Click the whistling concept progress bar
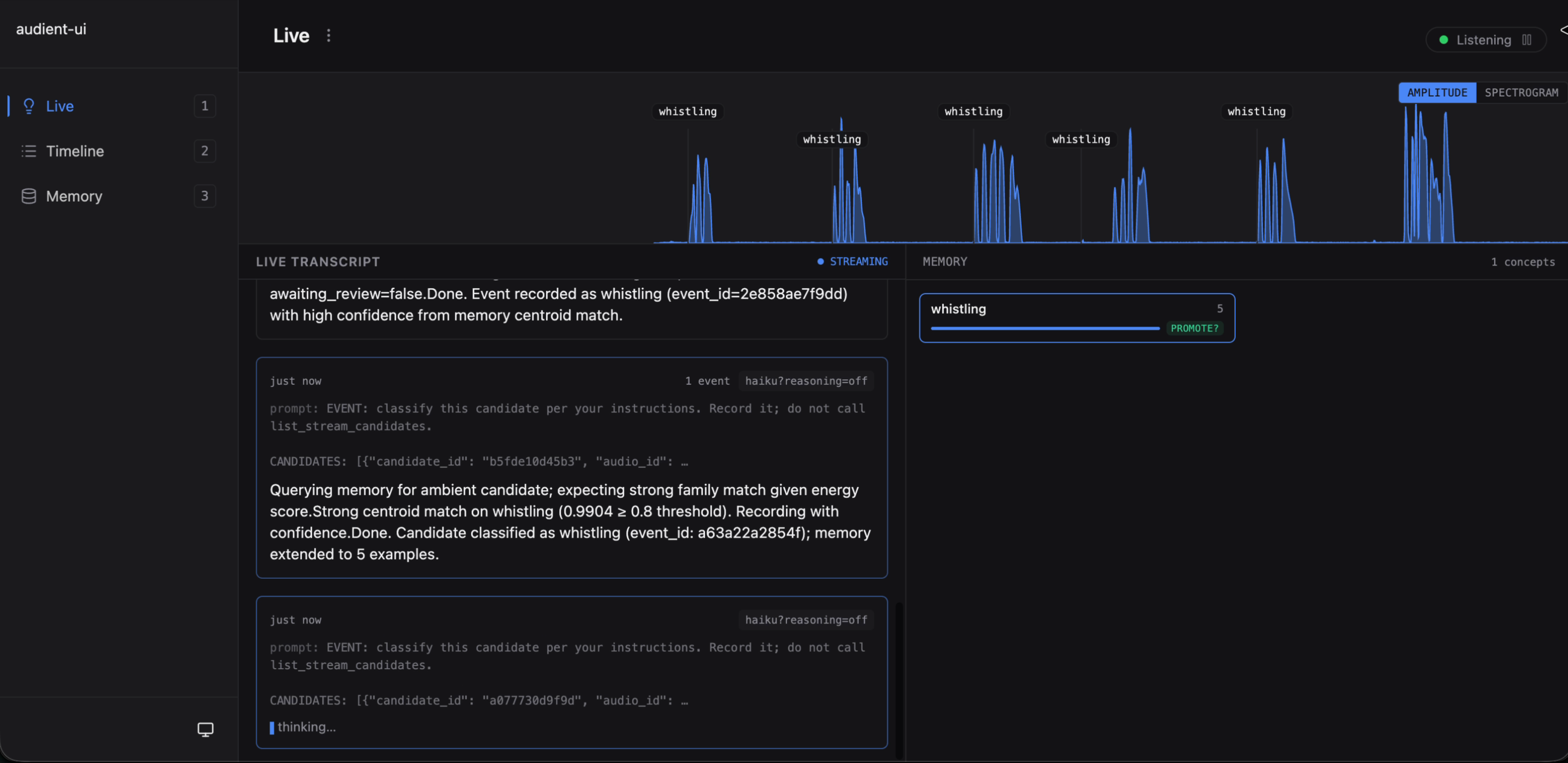Viewport: 1568px width, 763px height. coord(1044,328)
